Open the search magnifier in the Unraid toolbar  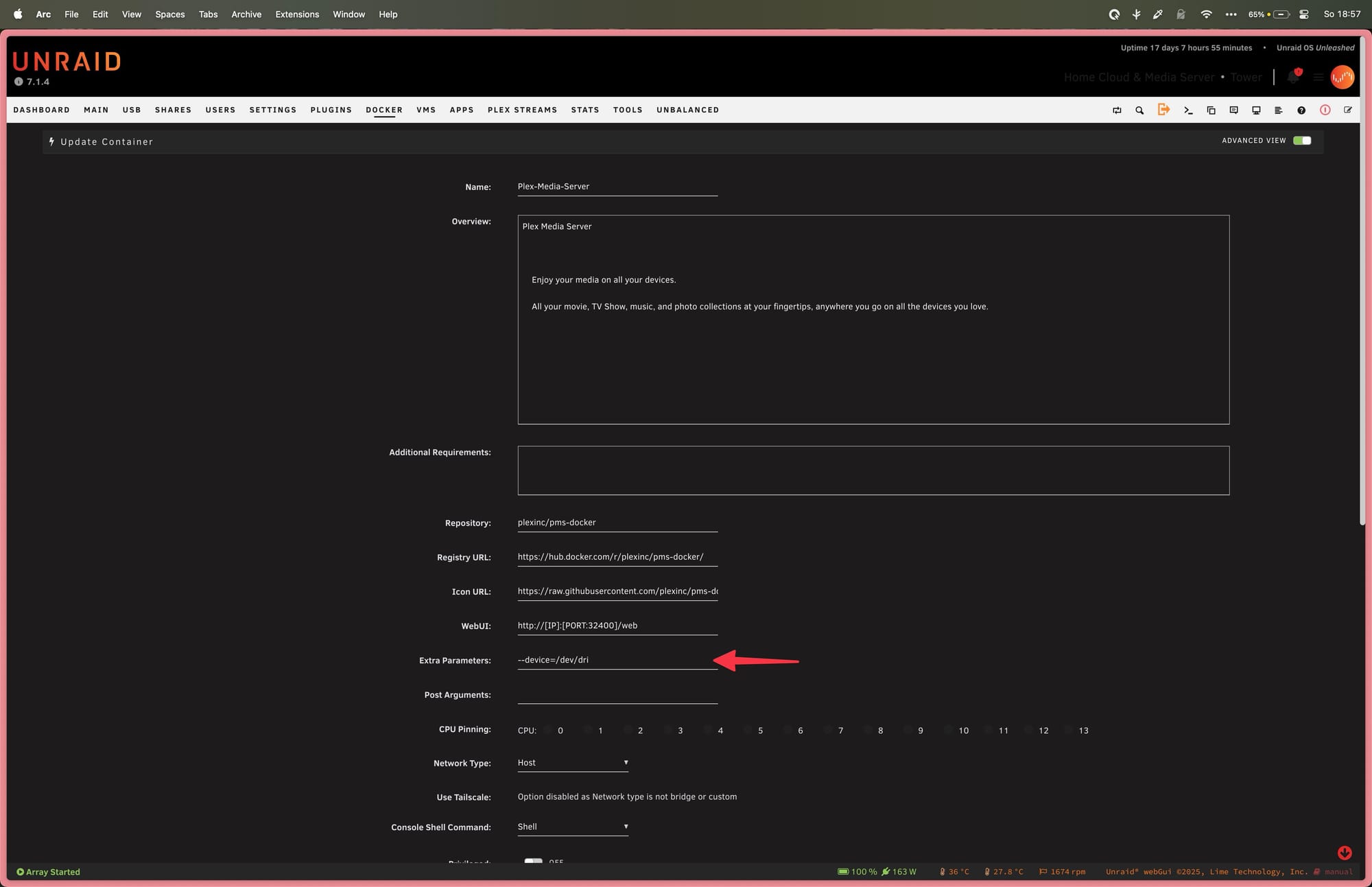pos(1139,110)
